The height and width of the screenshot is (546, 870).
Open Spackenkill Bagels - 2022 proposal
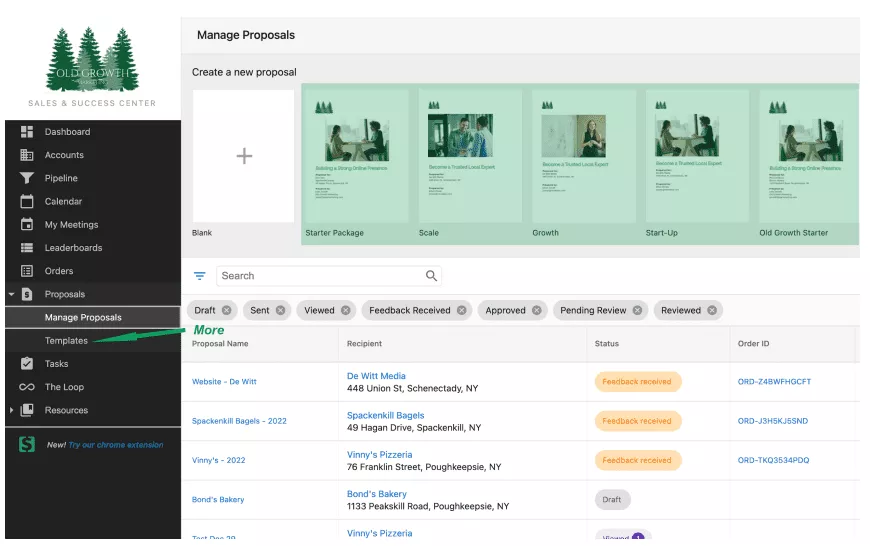[239, 421]
